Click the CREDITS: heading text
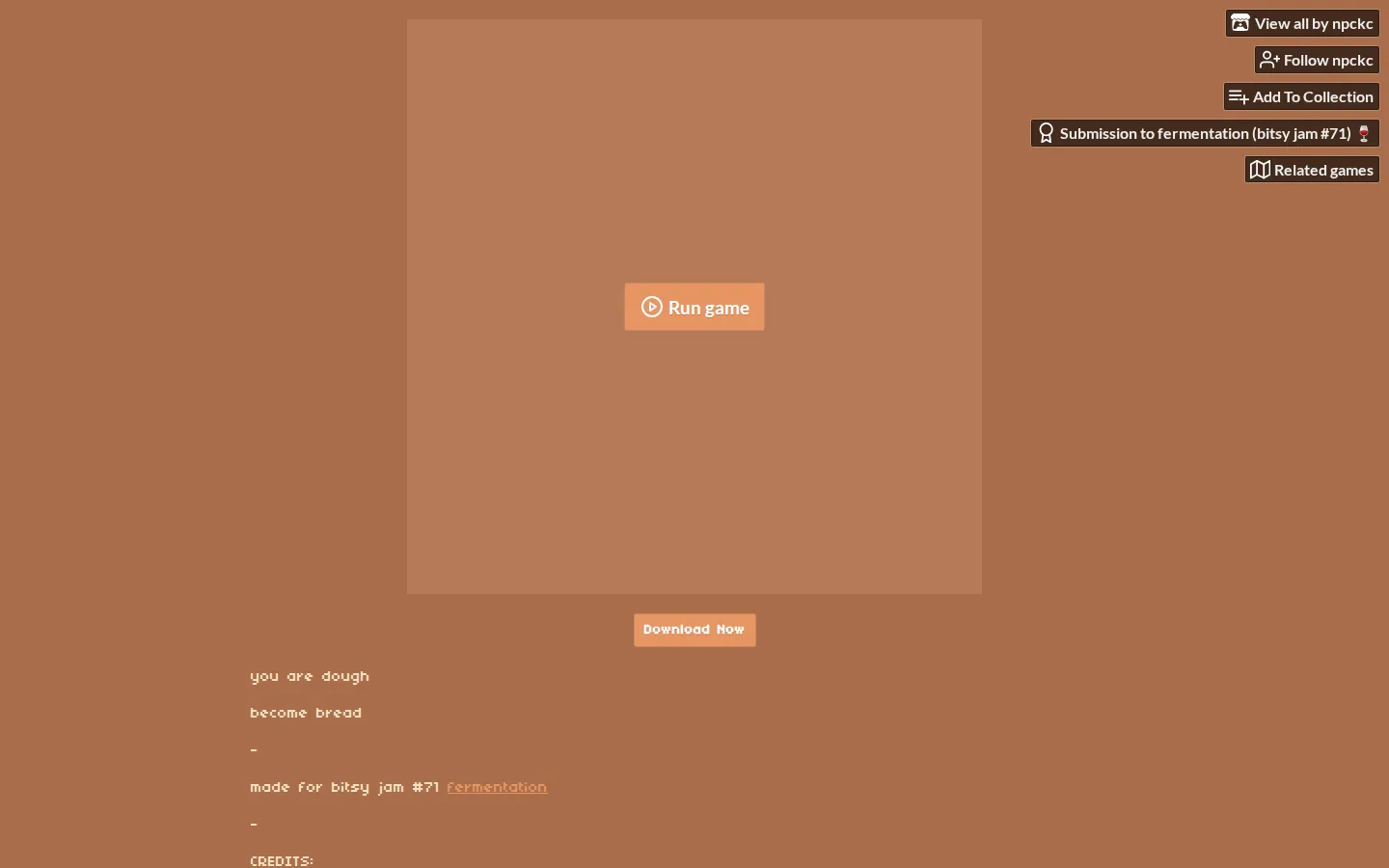Image resolution: width=1389 pixels, height=868 pixels. coord(282,860)
